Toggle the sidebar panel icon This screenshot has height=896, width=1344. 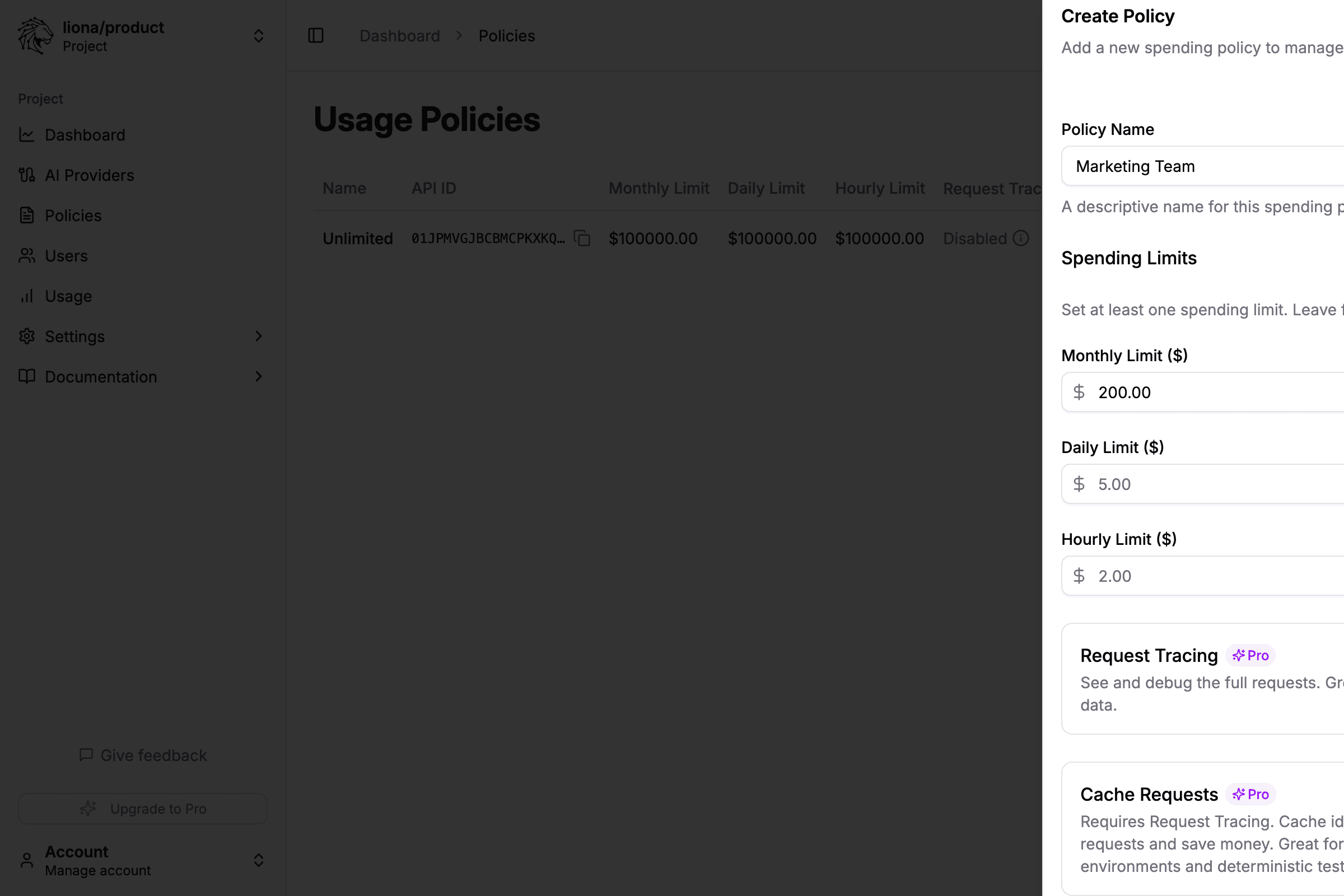coord(316,35)
